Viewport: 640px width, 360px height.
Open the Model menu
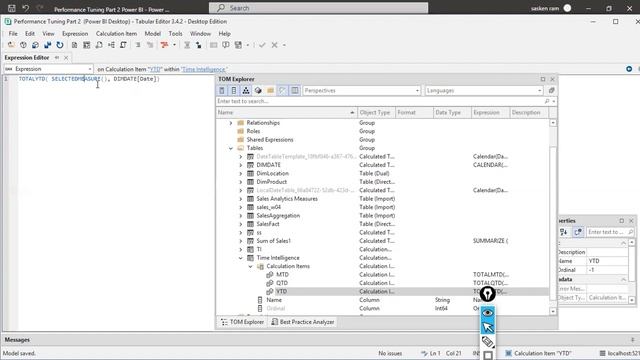(x=153, y=33)
